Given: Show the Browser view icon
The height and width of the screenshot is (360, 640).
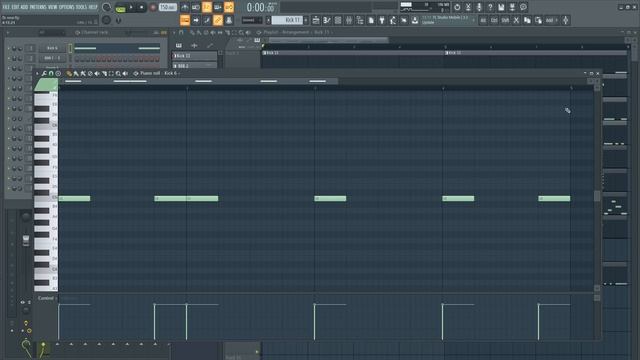Looking at the screenshot, I should point(360,20).
